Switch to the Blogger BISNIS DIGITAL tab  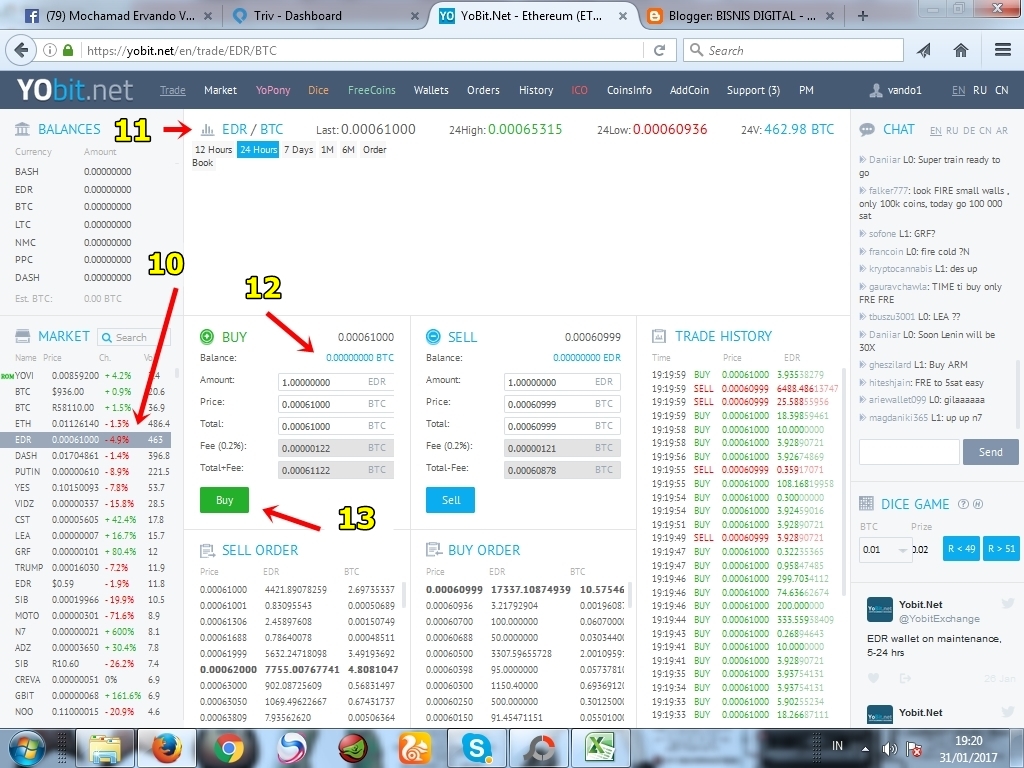coord(741,16)
